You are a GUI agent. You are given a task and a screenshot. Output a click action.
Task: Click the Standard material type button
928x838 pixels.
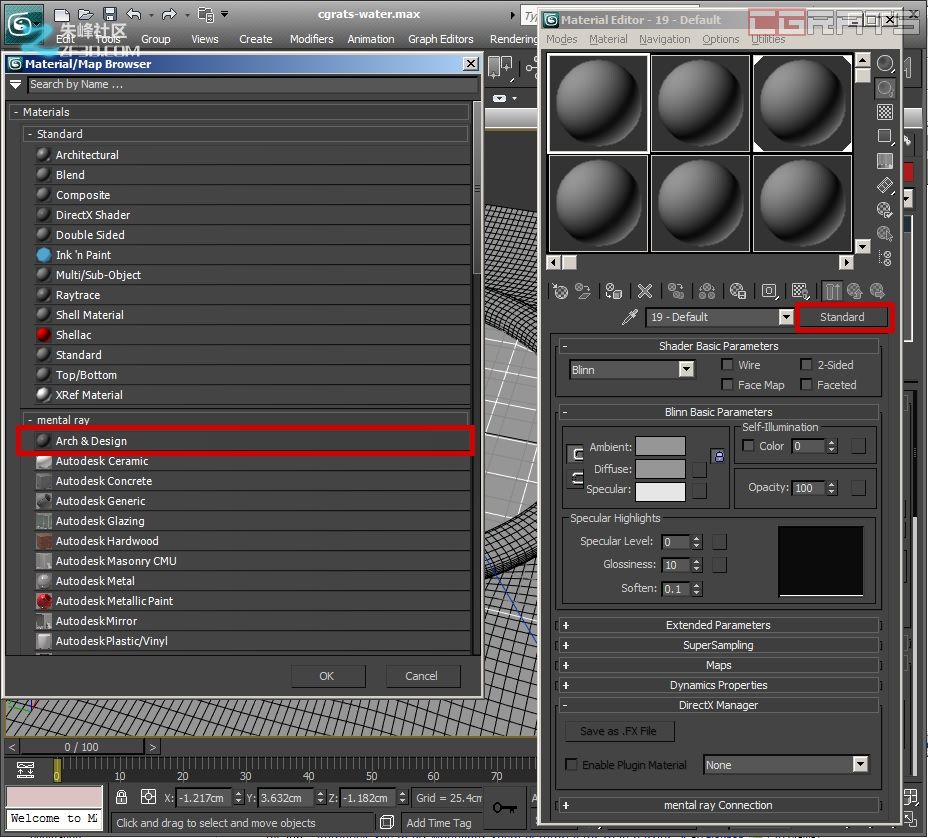point(842,317)
